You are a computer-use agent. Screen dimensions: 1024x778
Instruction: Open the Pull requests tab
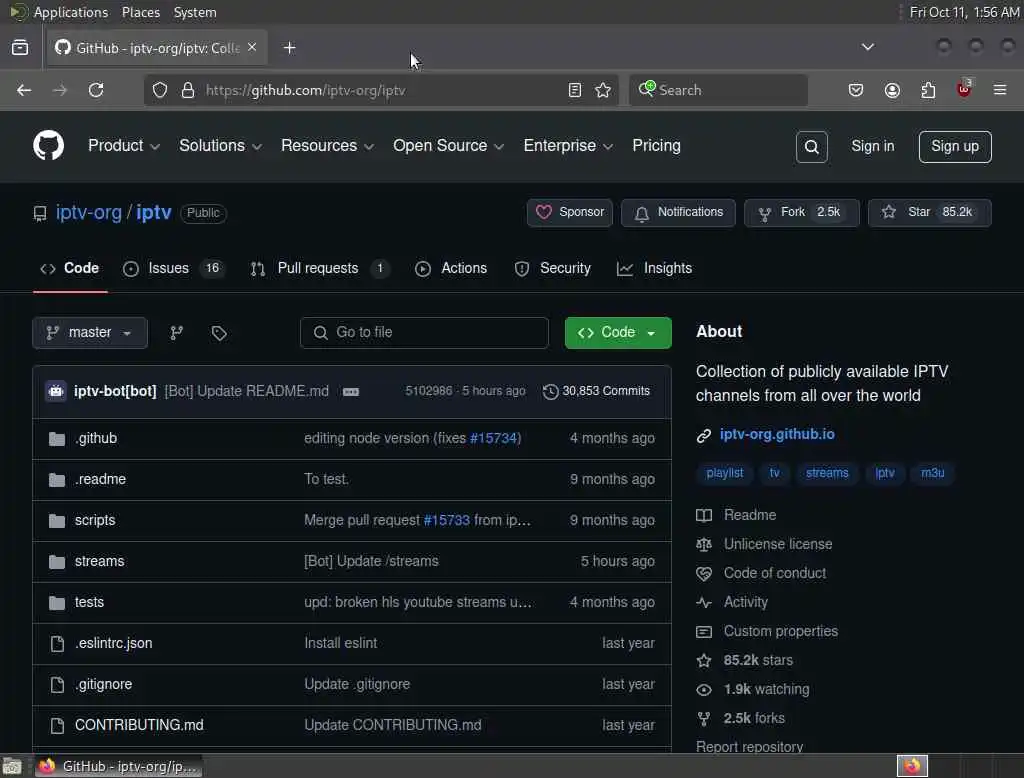point(319,268)
